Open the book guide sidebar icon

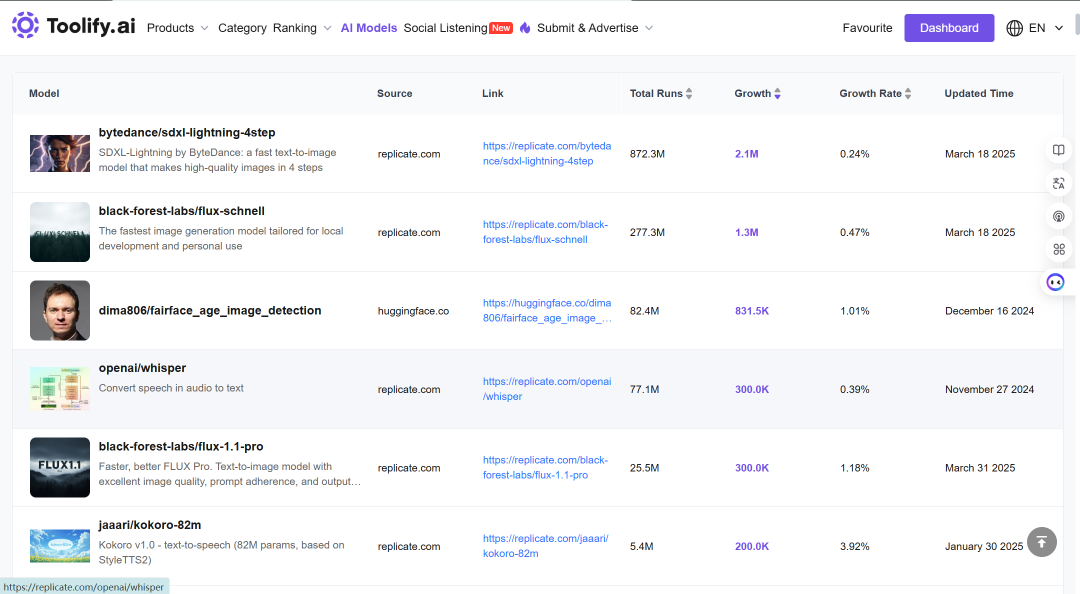pos(1059,150)
